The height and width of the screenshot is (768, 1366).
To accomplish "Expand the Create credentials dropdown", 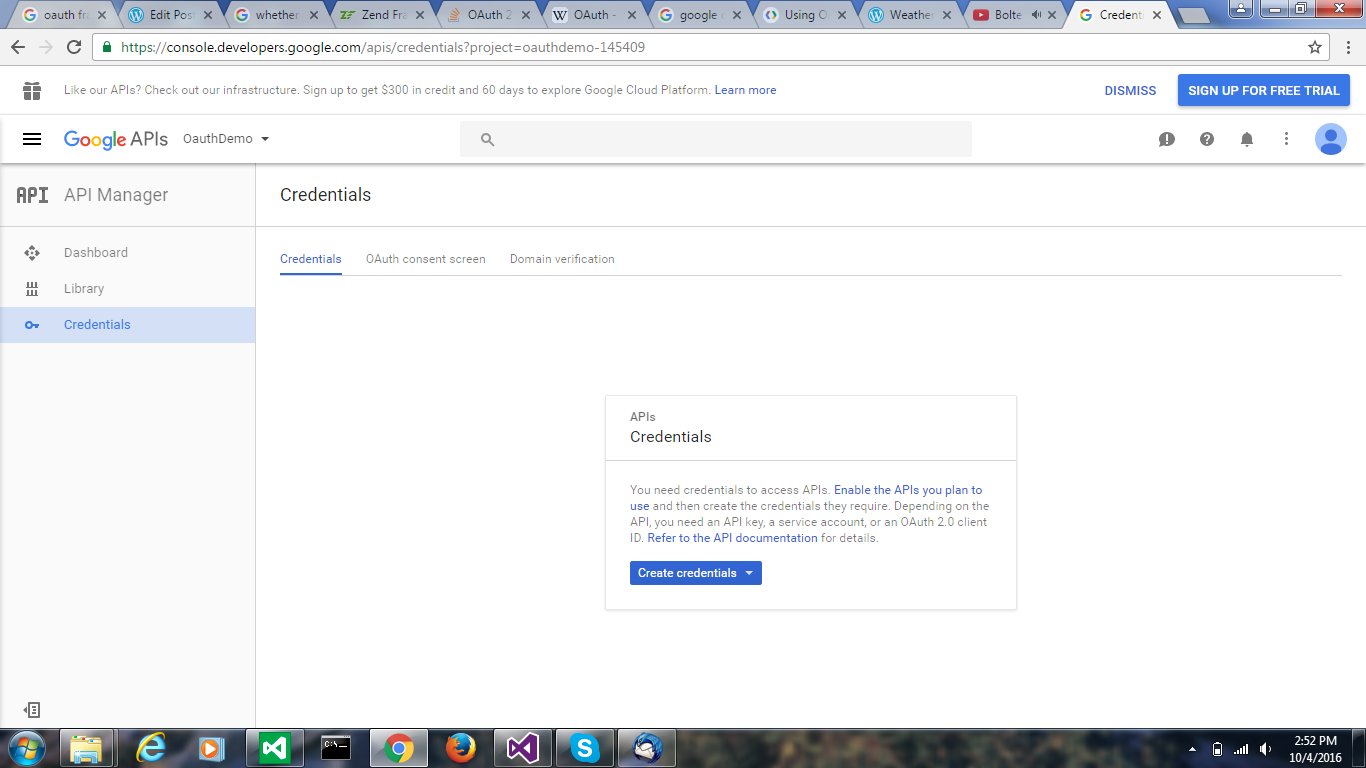I will click(696, 573).
